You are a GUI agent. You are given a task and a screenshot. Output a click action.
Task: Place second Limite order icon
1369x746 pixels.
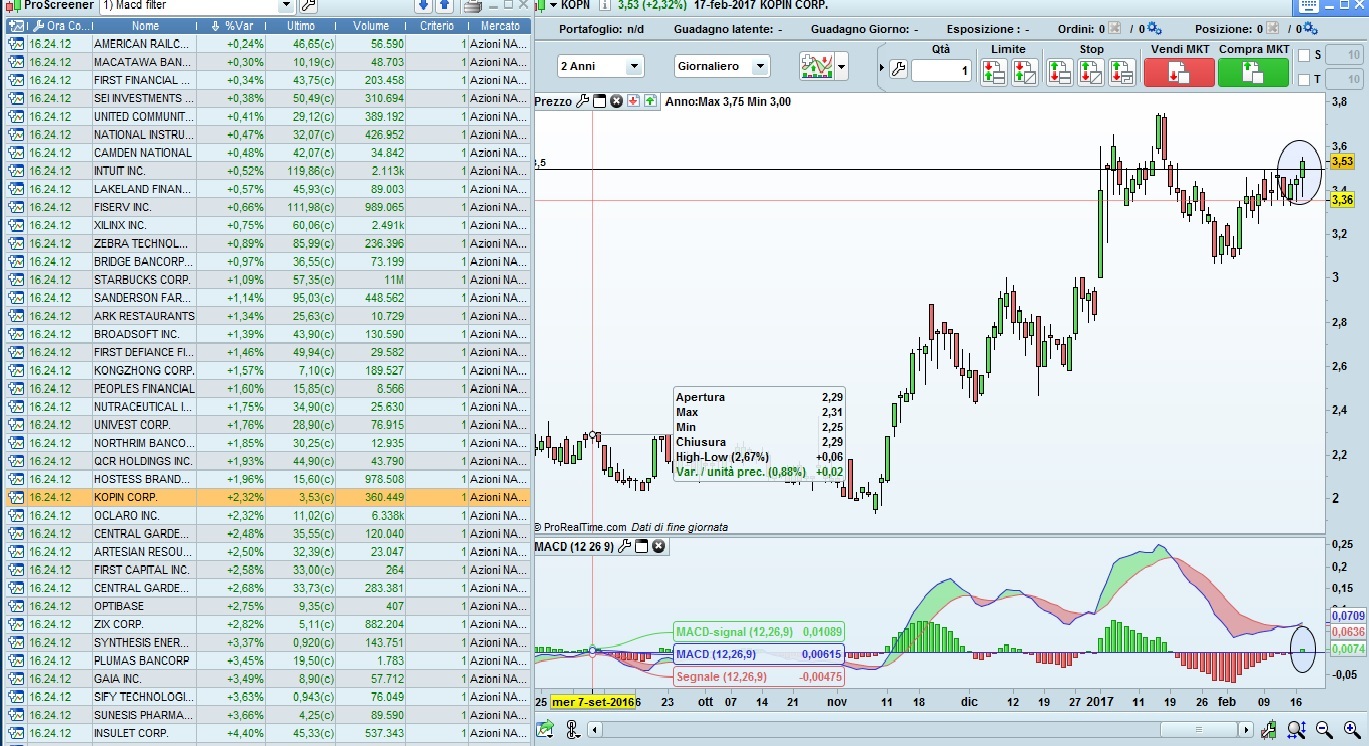tap(1025, 71)
